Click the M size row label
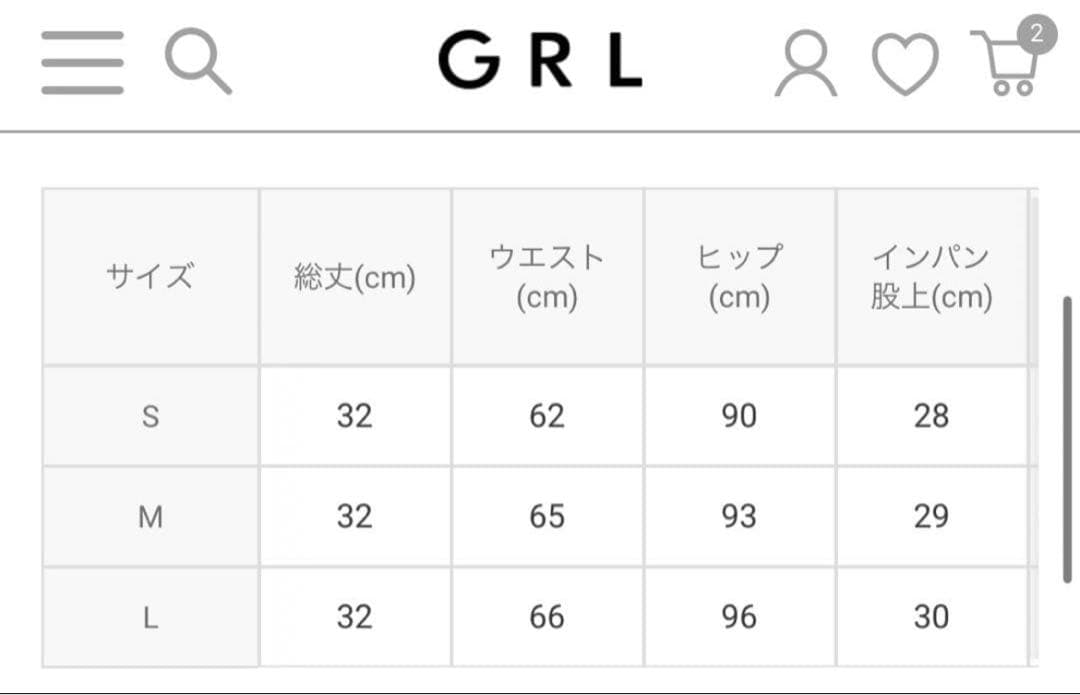This screenshot has height=695, width=1080. (150, 517)
